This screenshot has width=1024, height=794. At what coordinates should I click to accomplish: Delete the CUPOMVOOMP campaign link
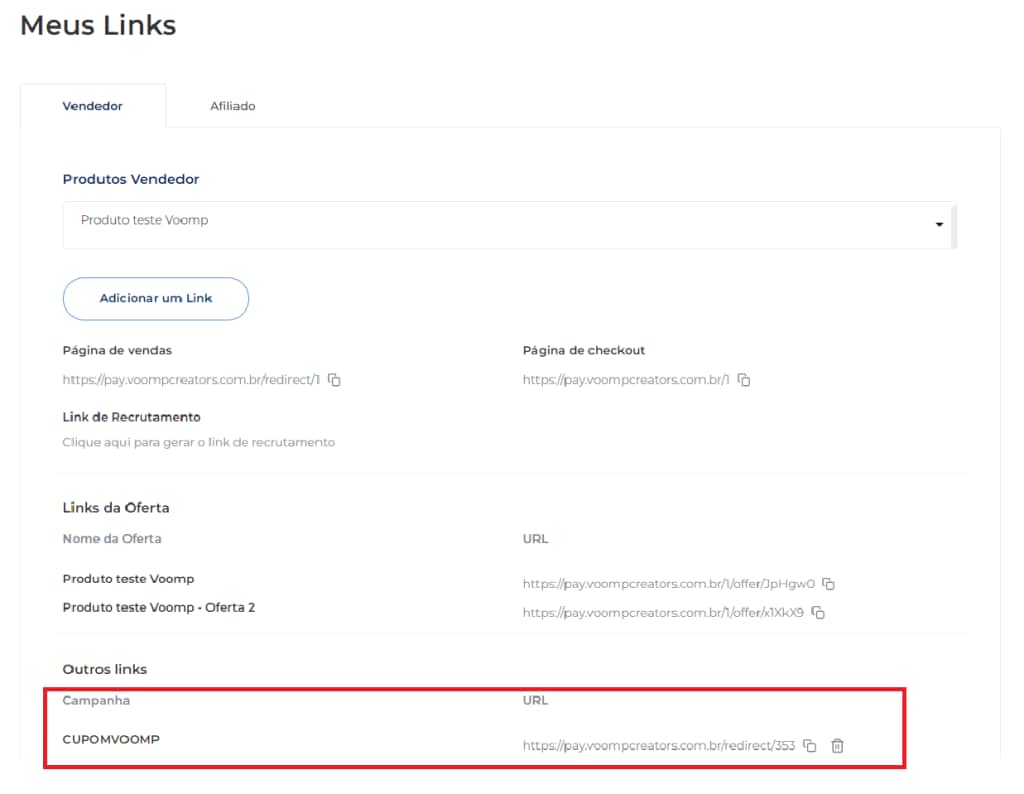point(837,746)
